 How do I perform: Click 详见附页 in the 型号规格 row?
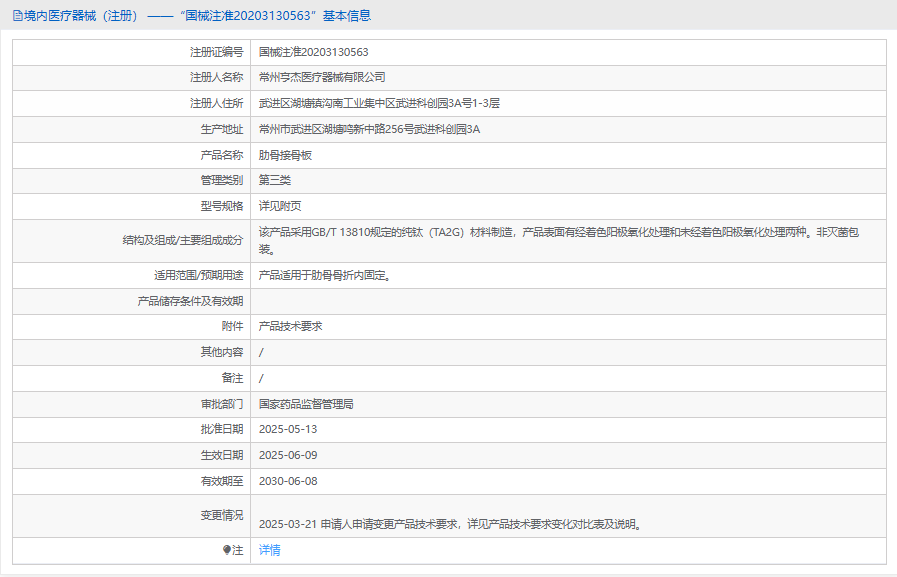coord(280,206)
